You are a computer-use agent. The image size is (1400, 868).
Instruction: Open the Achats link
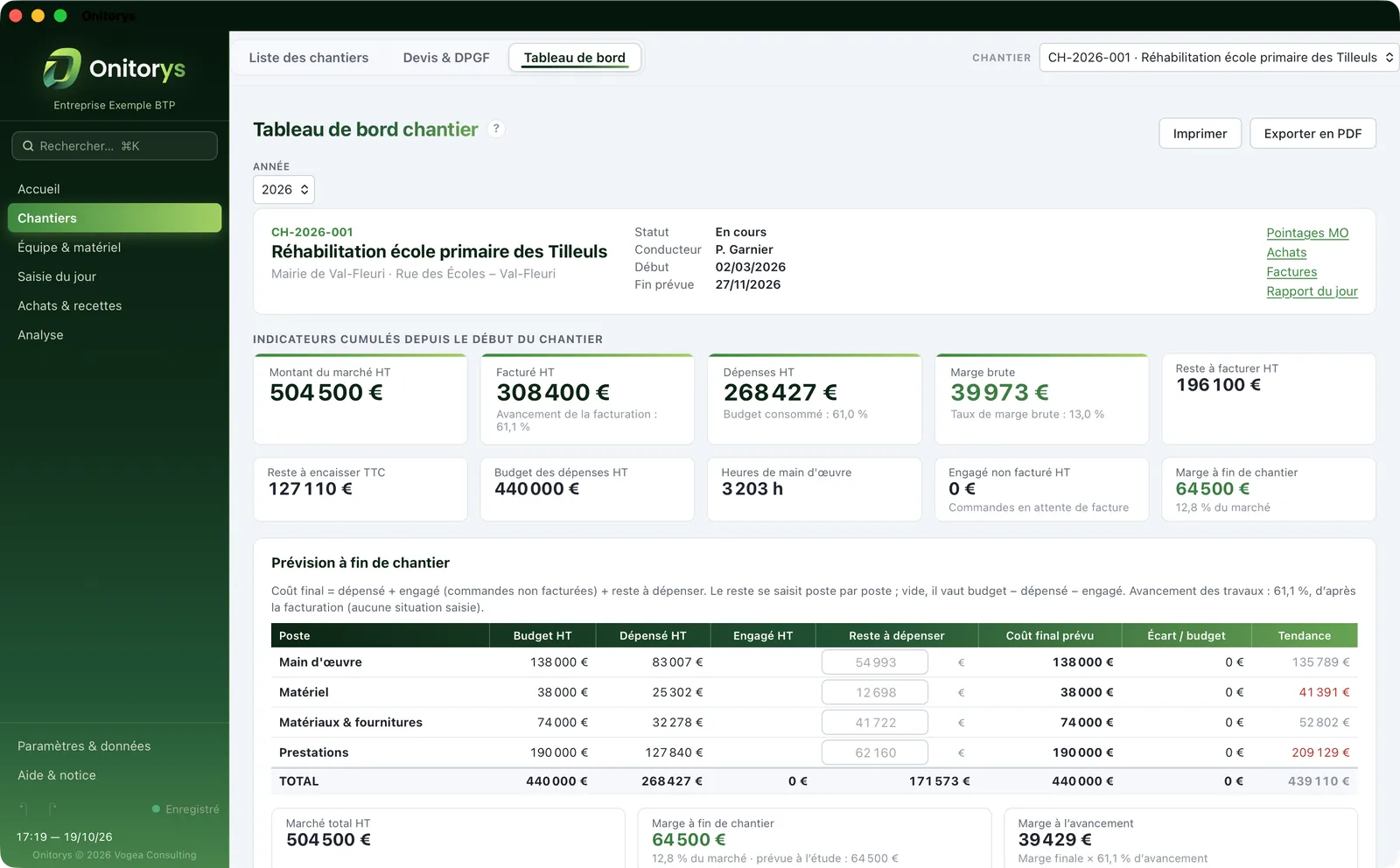click(x=1286, y=252)
